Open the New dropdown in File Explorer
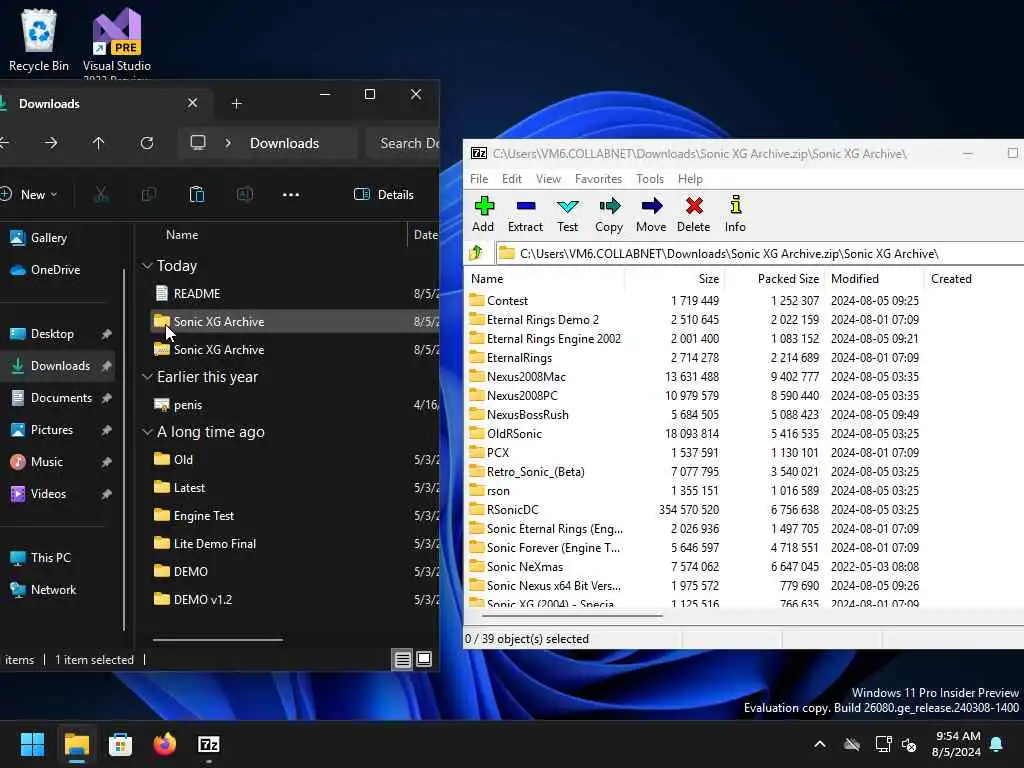The height and width of the screenshot is (768, 1024). pos(29,195)
